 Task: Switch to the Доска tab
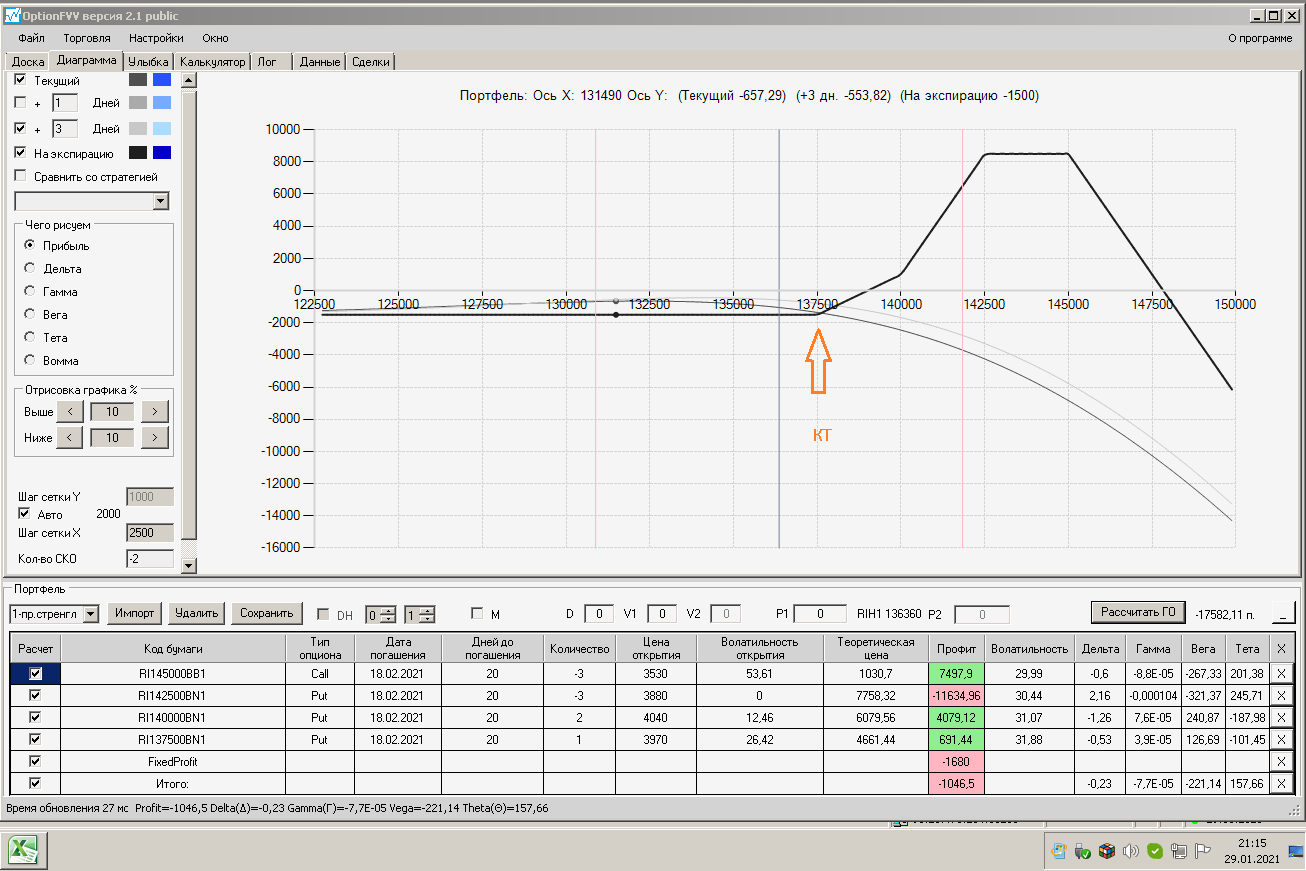pyautogui.click(x=28, y=62)
